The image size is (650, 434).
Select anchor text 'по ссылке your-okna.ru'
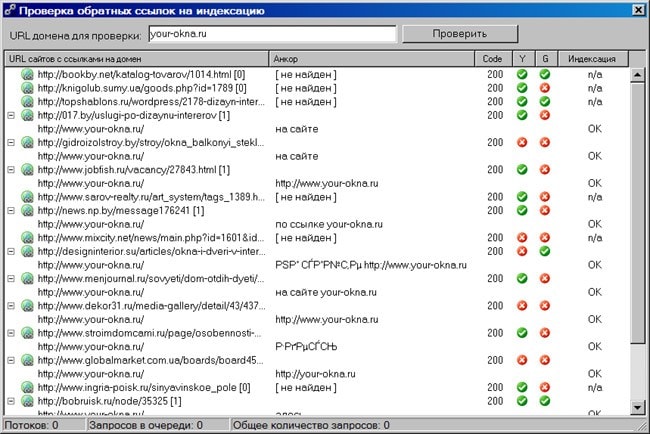point(329,224)
